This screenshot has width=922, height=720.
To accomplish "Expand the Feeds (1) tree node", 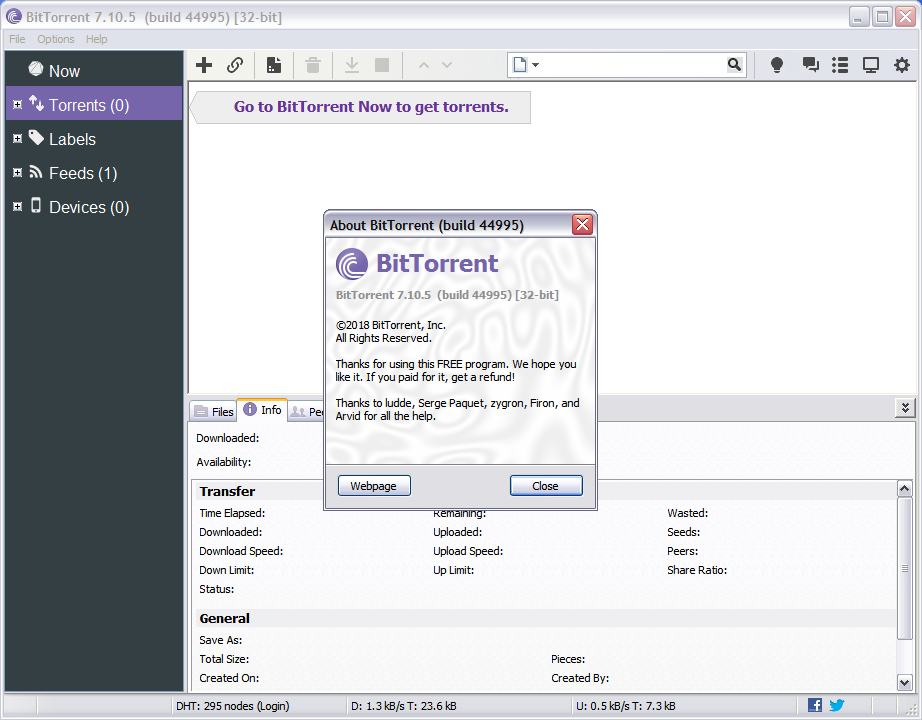I will click(x=18, y=173).
